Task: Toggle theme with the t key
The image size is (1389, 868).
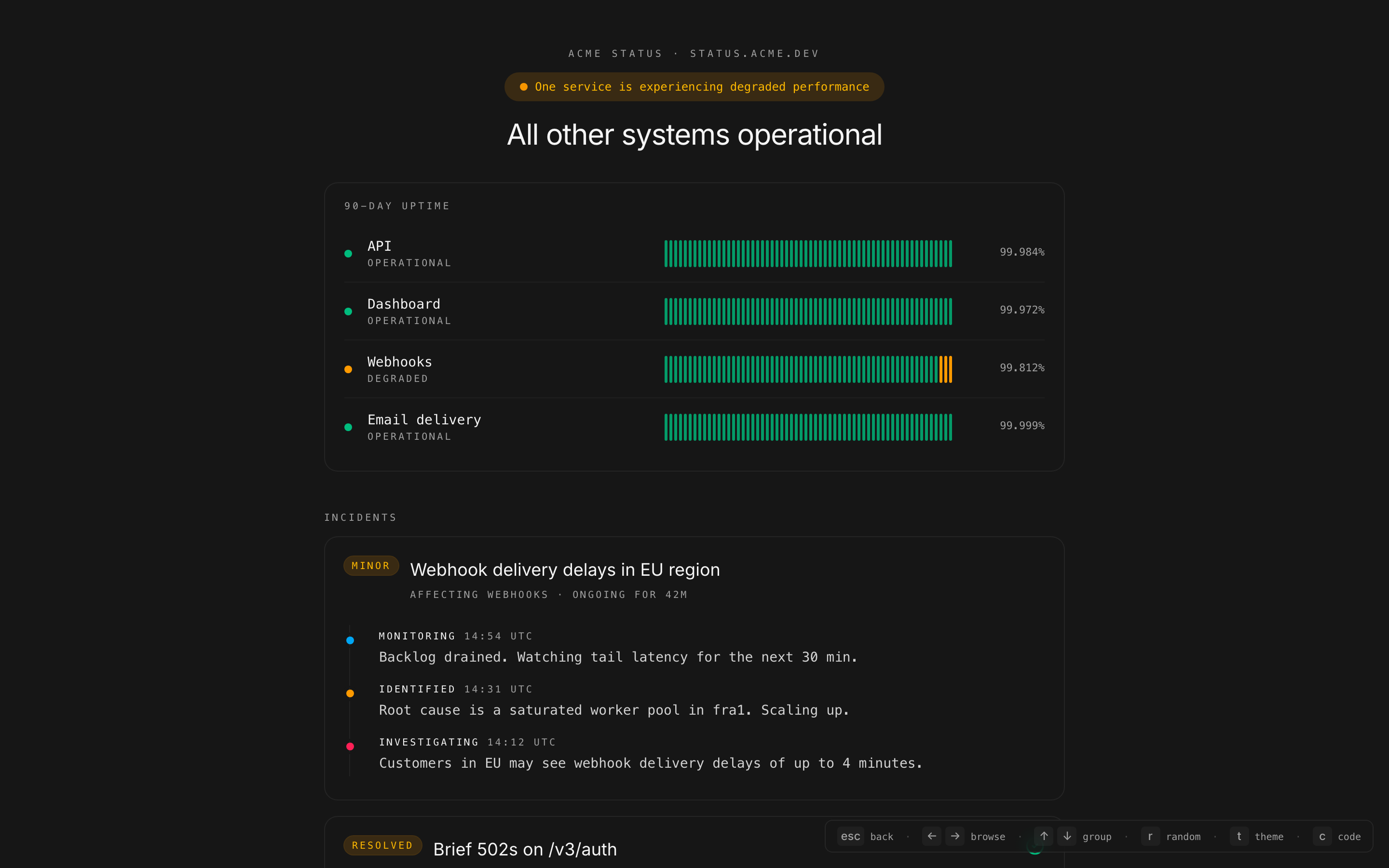Action: [x=1239, y=837]
